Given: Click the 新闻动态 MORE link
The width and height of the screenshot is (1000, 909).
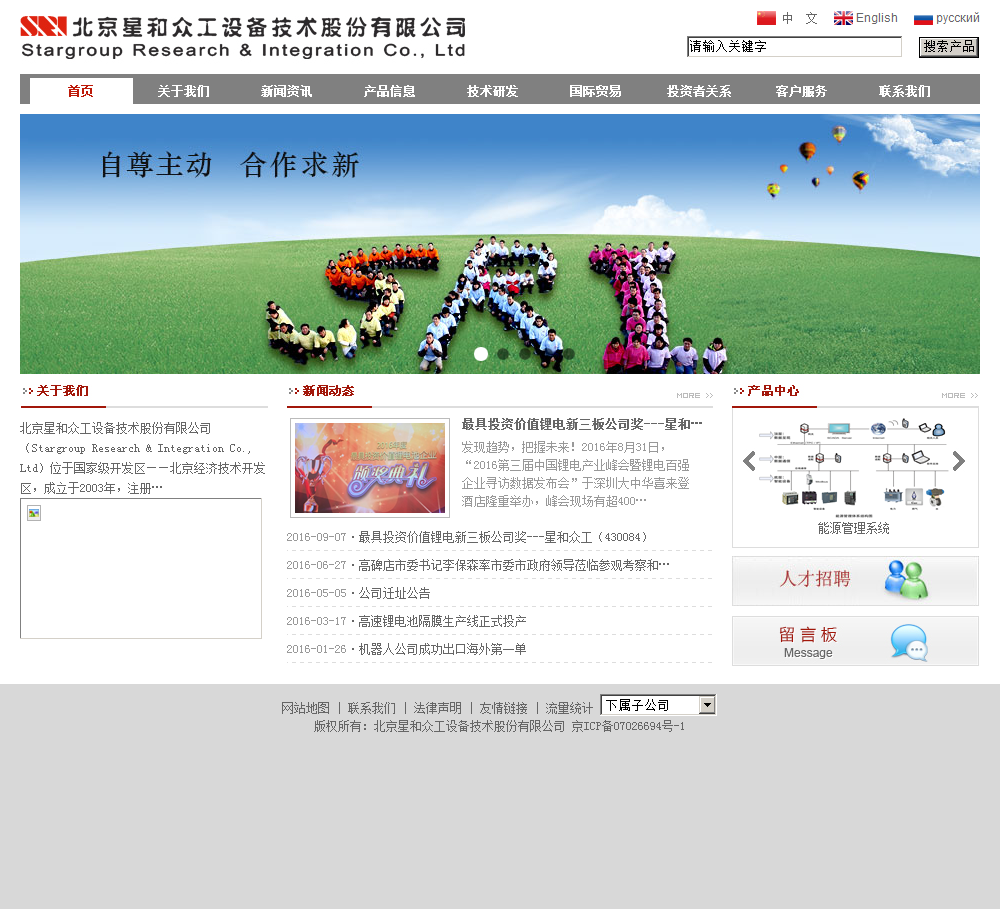Looking at the screenshot, I should (695, 395).
